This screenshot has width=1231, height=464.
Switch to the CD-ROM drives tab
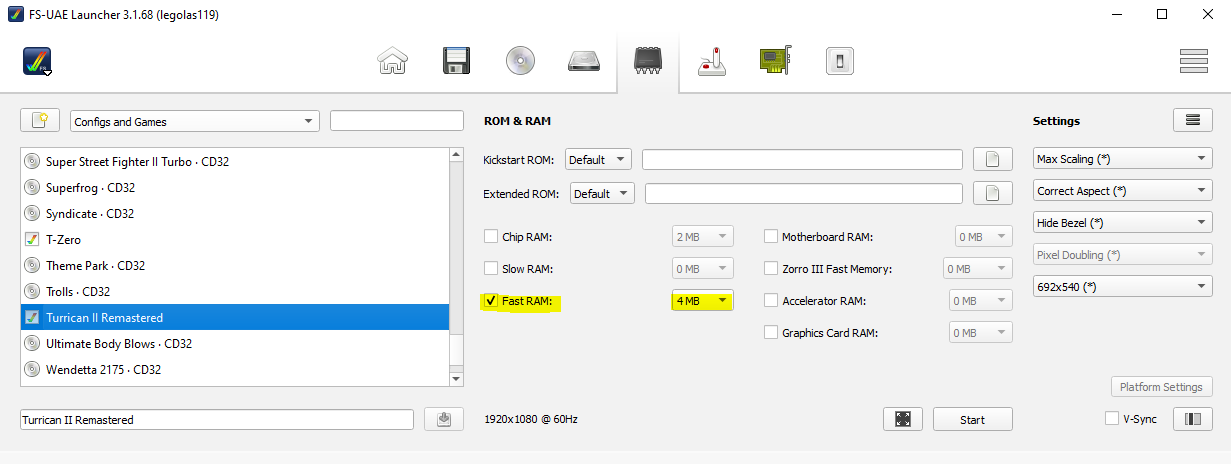(520, 61)
